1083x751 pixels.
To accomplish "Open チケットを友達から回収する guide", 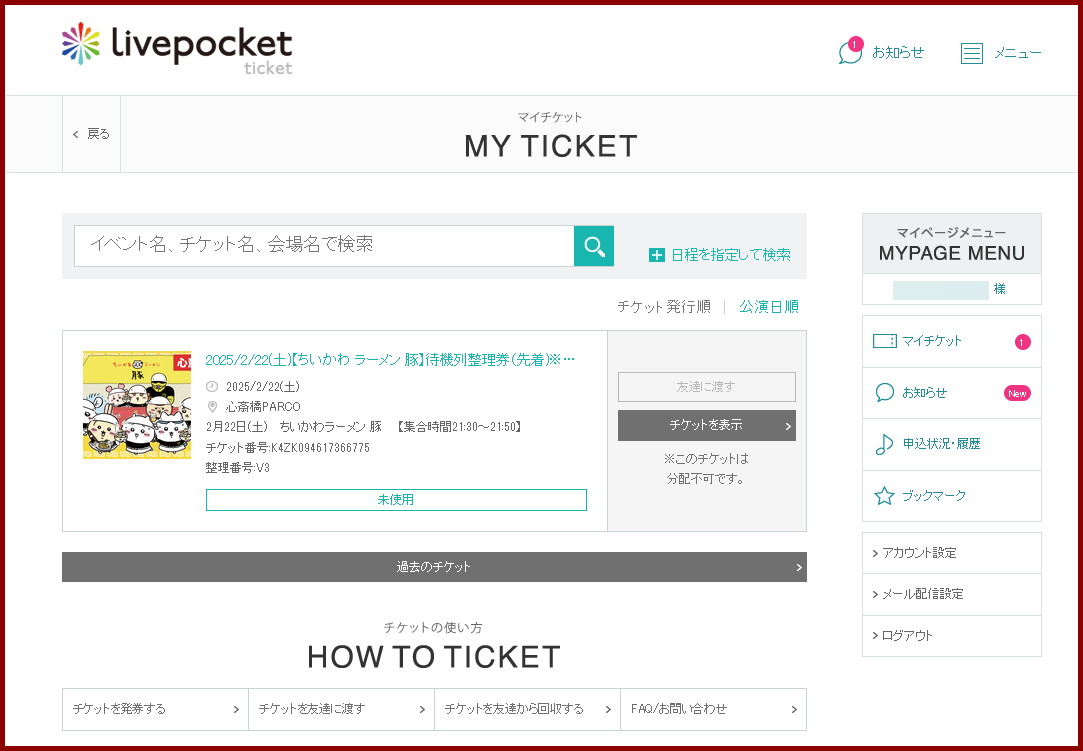I will pos(528,709).
